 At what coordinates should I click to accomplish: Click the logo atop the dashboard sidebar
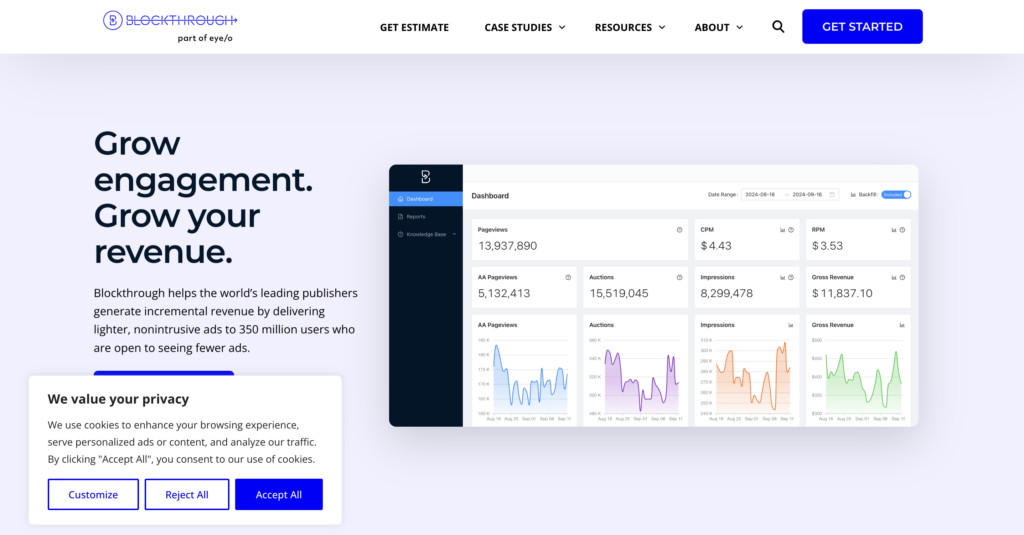click(426, 176)
